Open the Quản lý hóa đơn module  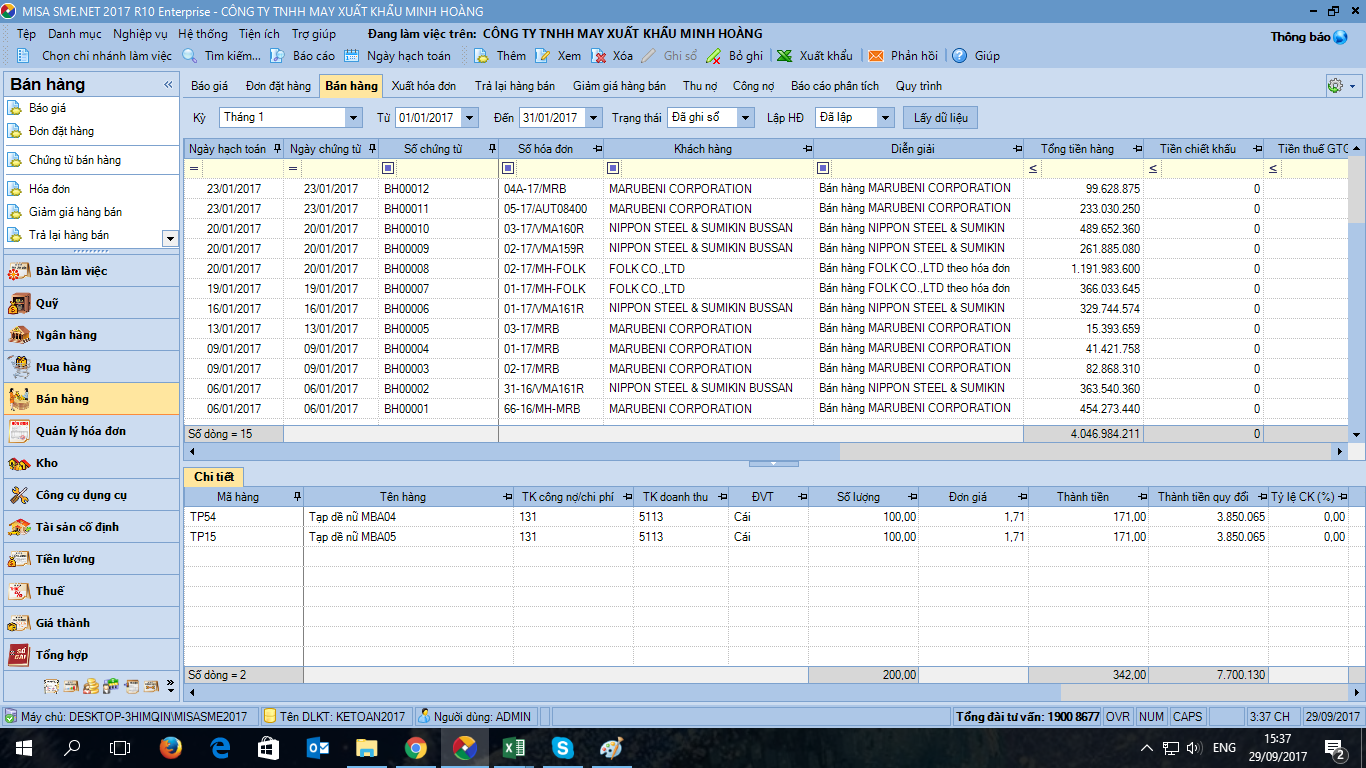(x=90, y=431)
